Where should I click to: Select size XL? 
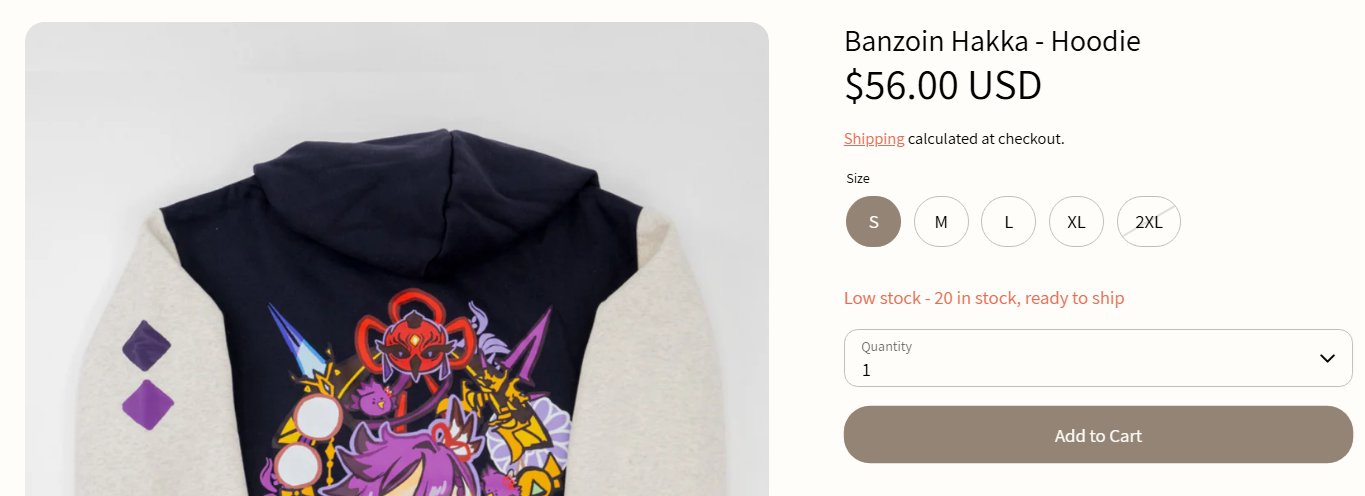pyautogui.click(x=1076, y=221)
